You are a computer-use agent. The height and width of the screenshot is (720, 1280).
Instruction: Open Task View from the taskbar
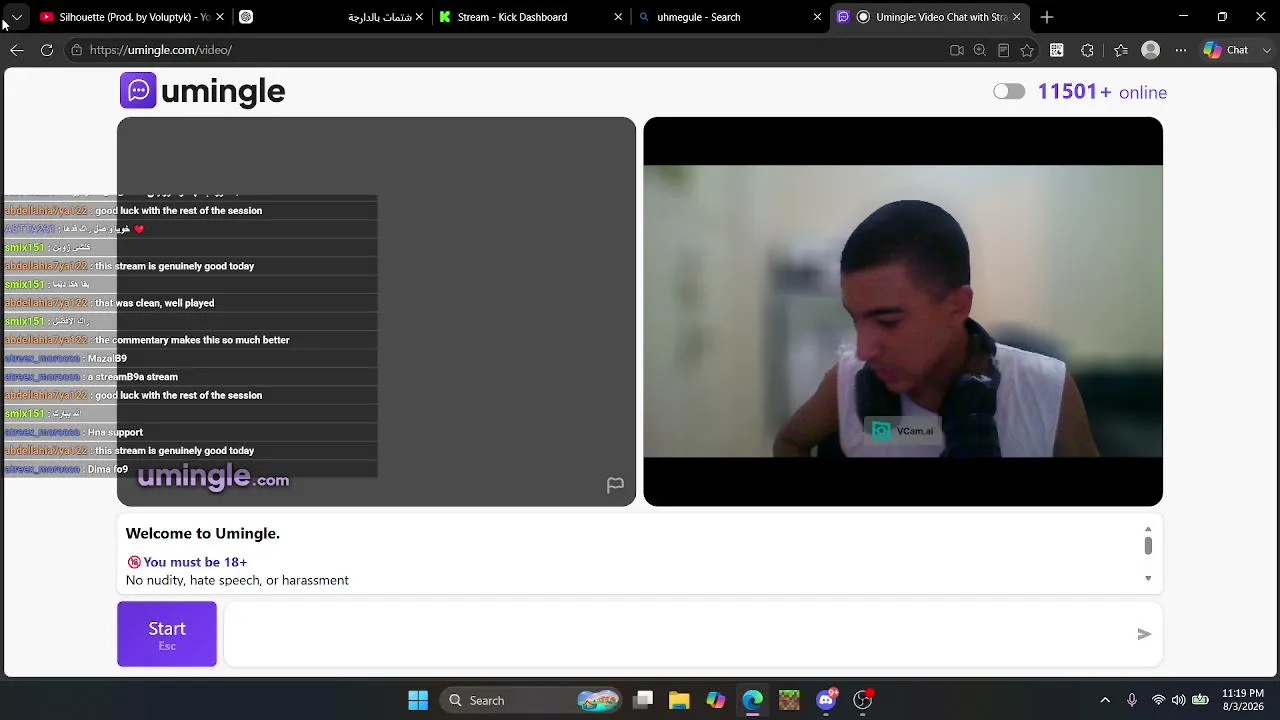[643, 700]
